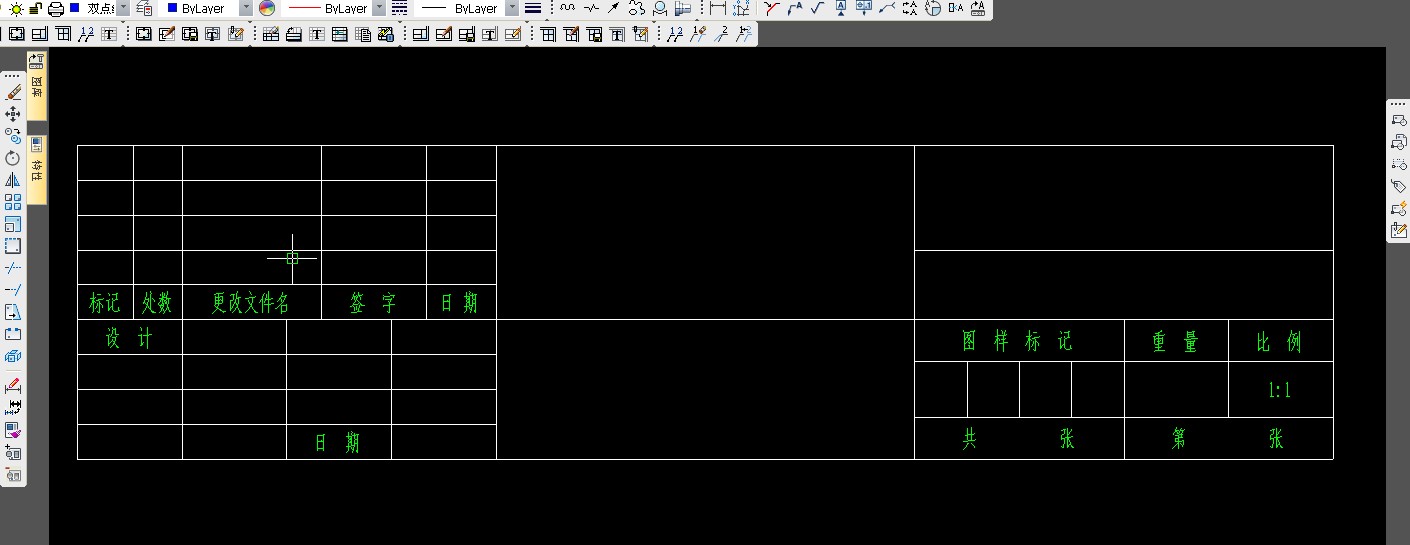Click the 图样标记 heading text
The image size is (1410, 545).
pos(1017,341)
